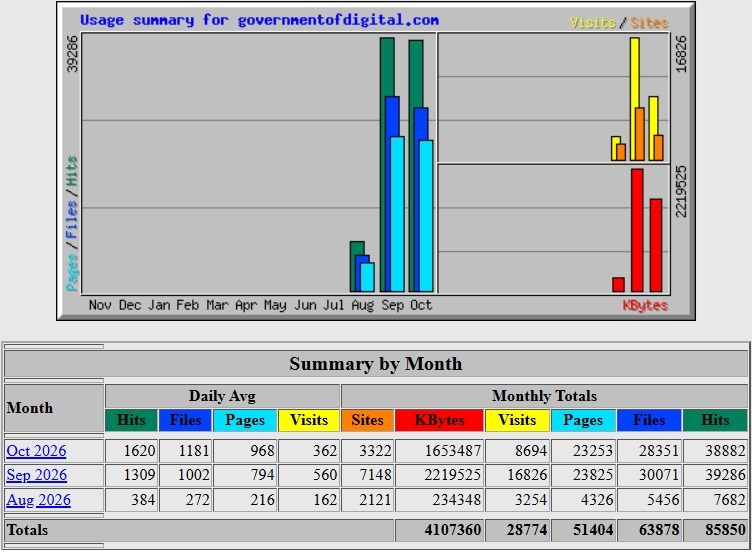
Task: Click Aug 2026 KBytes value 234348
Action: coord(457,500)
